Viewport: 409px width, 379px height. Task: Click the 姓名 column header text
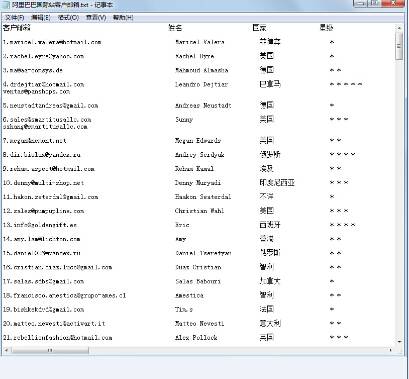click(x=175, y=28)
